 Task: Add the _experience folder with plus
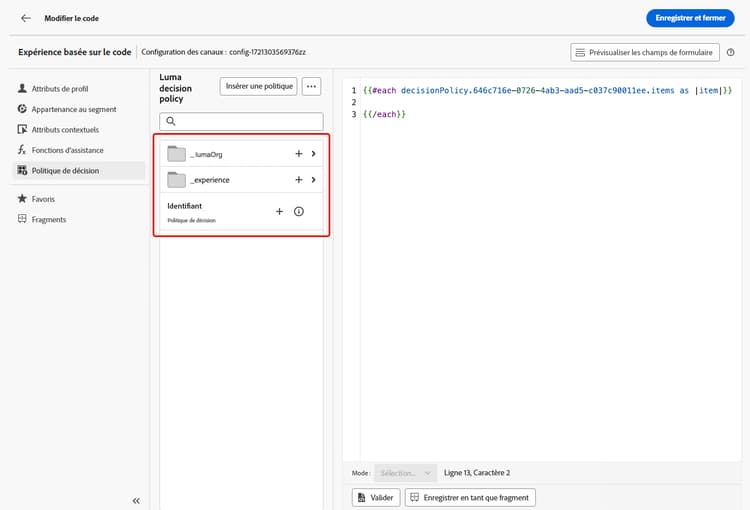click(298, 179)
